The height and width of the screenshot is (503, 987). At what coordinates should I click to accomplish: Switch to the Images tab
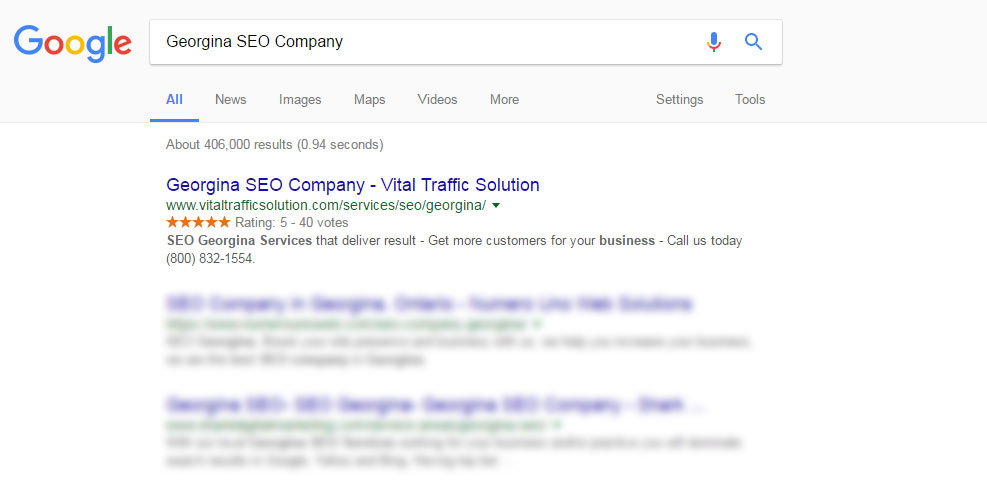click(x=300, y=99)
